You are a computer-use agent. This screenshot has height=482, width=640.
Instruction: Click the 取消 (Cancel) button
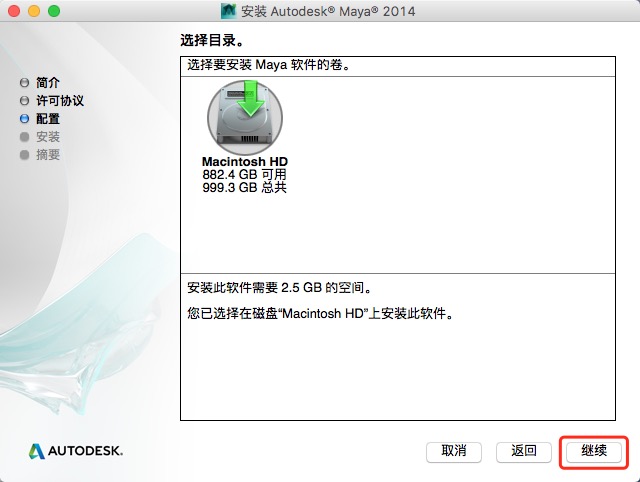[454, 452]
